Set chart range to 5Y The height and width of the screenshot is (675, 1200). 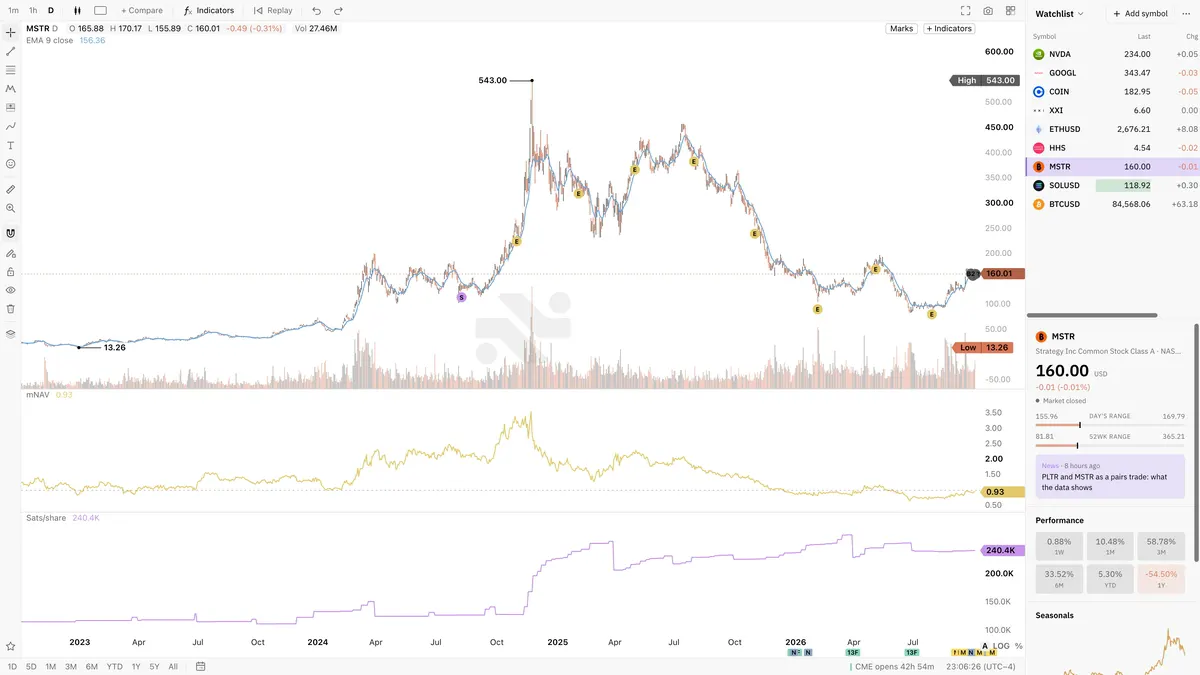(154, 666)
